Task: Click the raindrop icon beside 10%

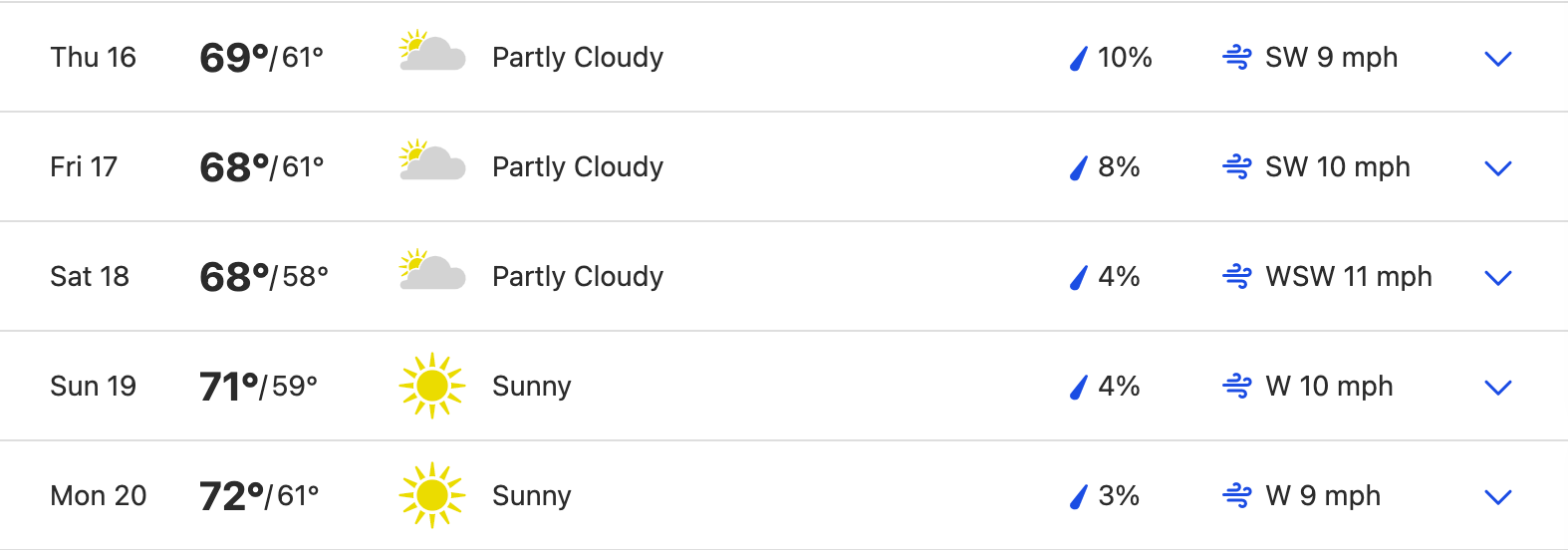Action: (x=1078, y=59)
